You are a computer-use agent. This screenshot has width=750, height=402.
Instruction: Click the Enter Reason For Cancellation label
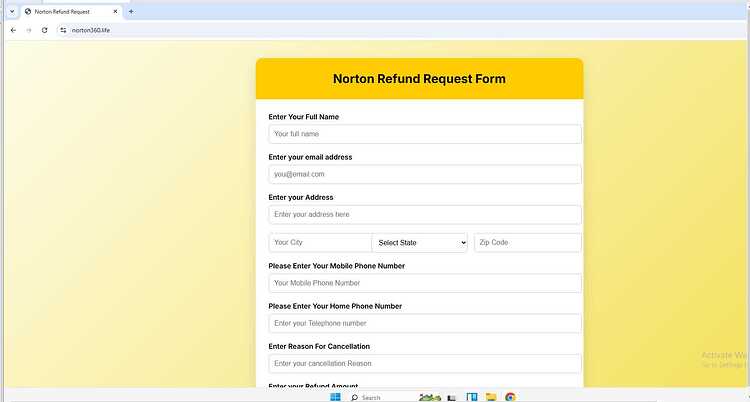[x=319, y=346]
